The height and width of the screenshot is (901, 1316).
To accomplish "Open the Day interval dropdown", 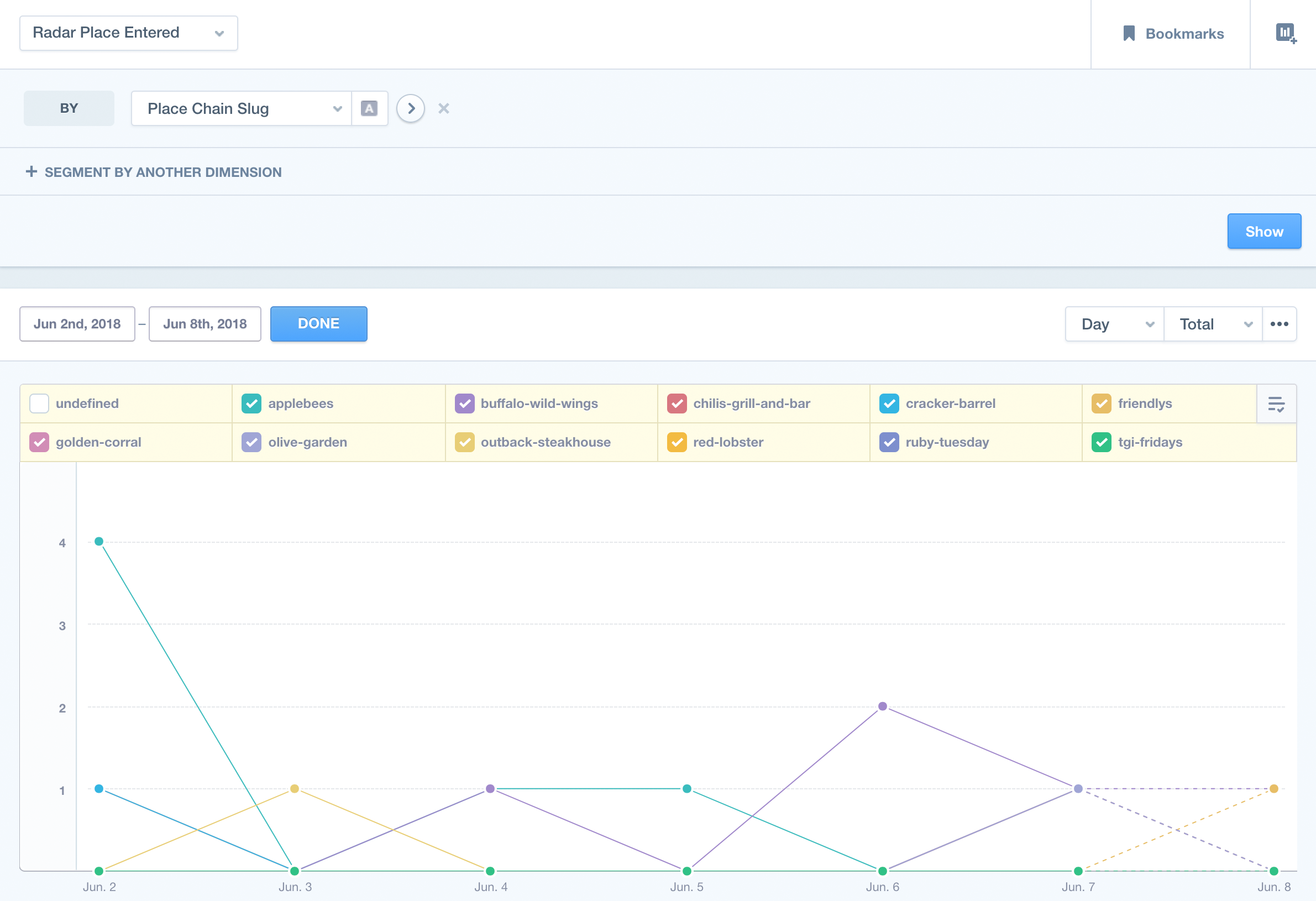I will [1114, 324].
